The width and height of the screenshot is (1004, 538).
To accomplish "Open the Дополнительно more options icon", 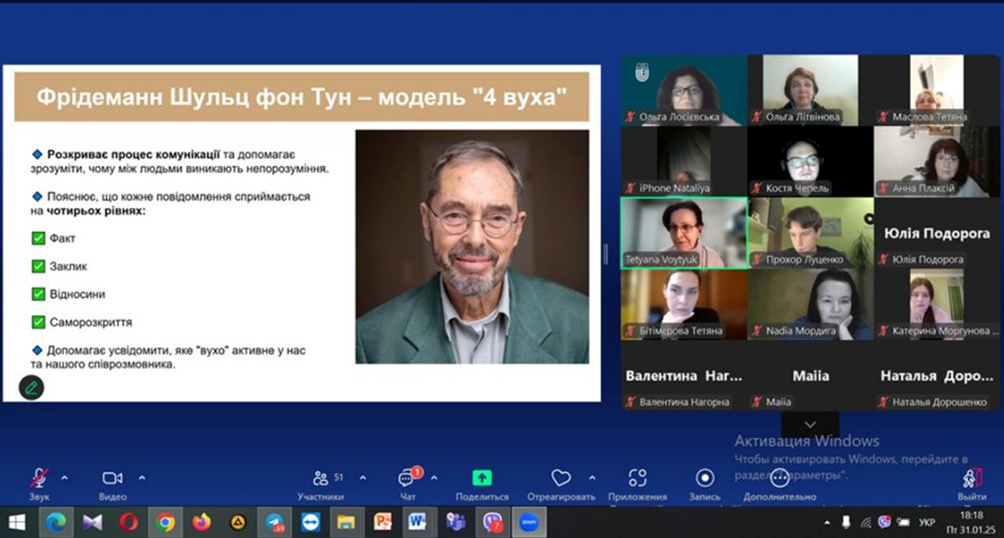I will pos(780,479).
